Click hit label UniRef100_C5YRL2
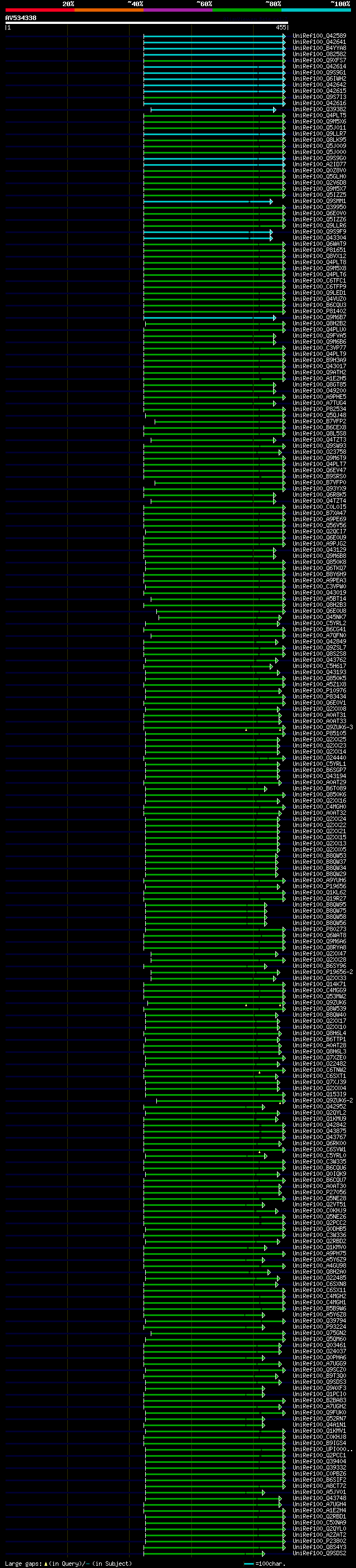Image resolution: width=356 pixels, height=1568 pixels. (x=319, y=624)
